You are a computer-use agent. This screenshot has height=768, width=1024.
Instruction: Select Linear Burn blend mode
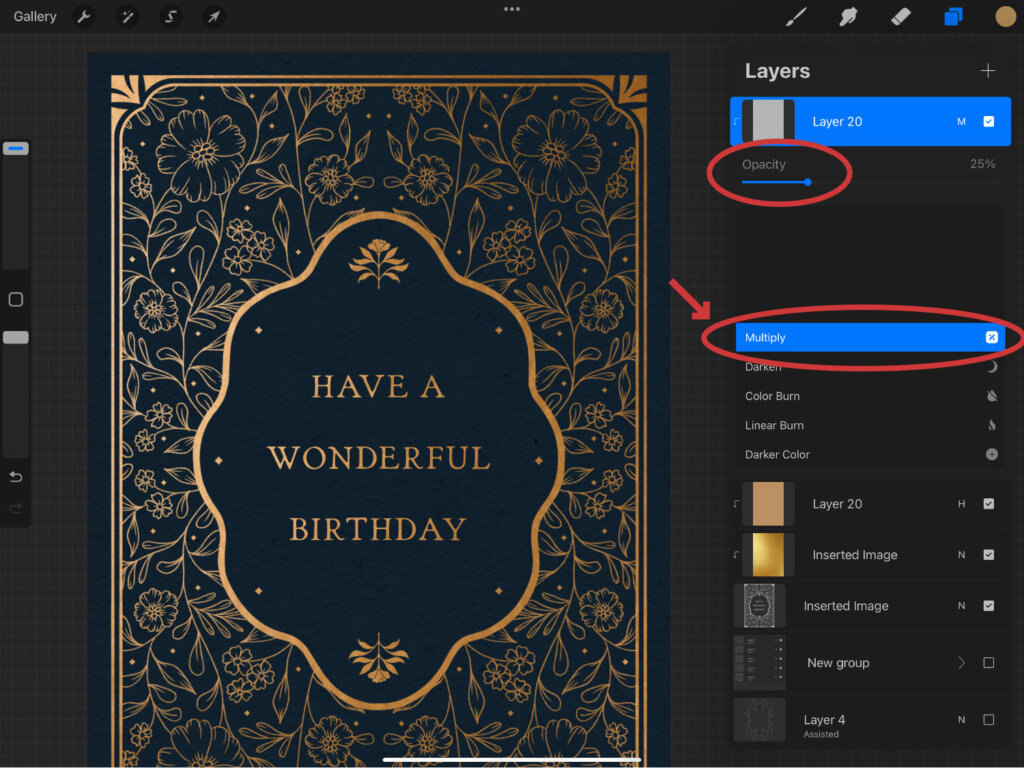[774, 425]
